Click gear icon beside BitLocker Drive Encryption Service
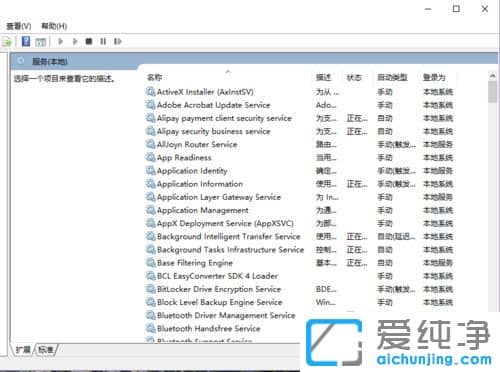Image resolution: width=500 pixels, height=372 pixels. tap(151, 289)
